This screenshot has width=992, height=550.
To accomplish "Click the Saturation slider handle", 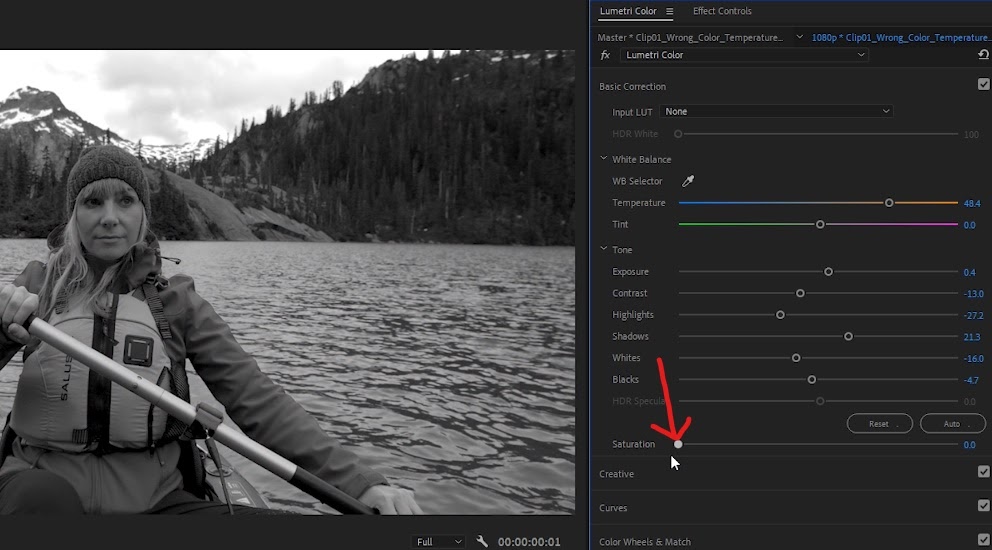I will 678,444.
